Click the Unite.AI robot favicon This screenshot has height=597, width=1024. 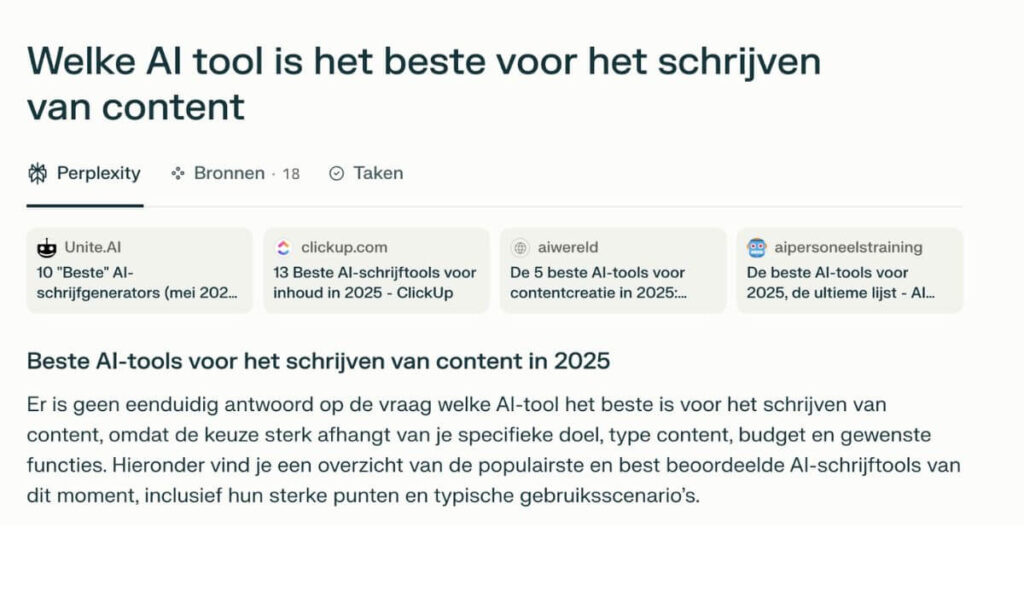point(46,247)
